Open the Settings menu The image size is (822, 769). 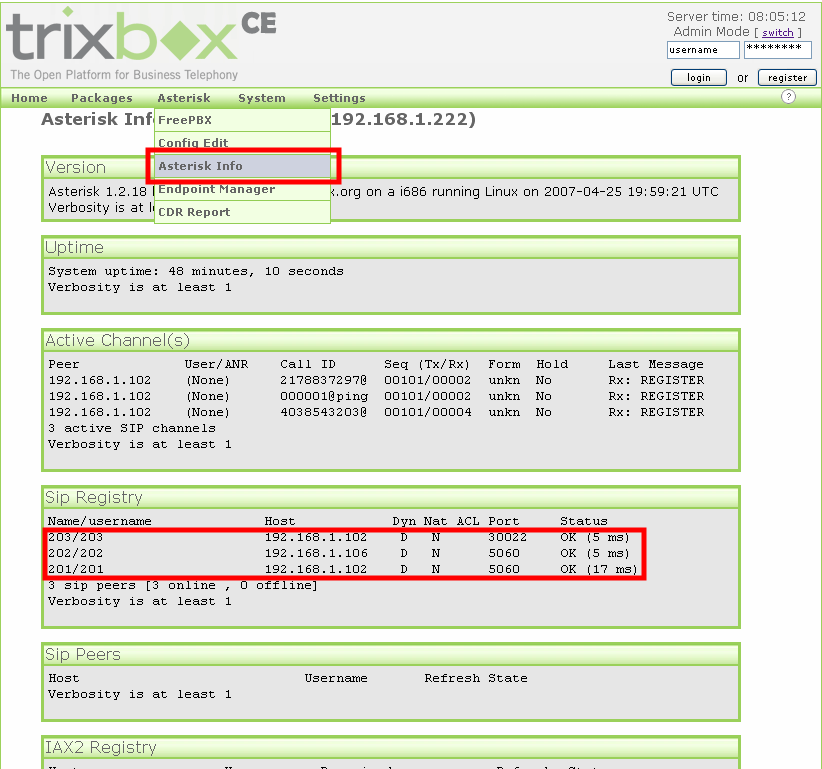pos(339,98)
